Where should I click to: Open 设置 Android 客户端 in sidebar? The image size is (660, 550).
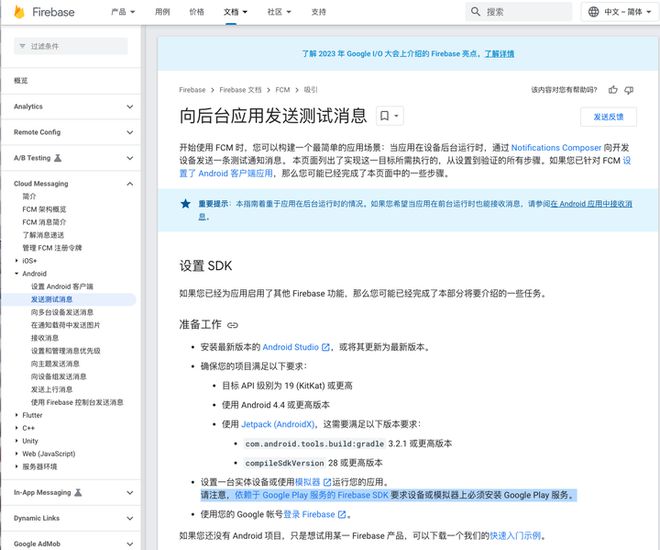[x=62, y=286]
